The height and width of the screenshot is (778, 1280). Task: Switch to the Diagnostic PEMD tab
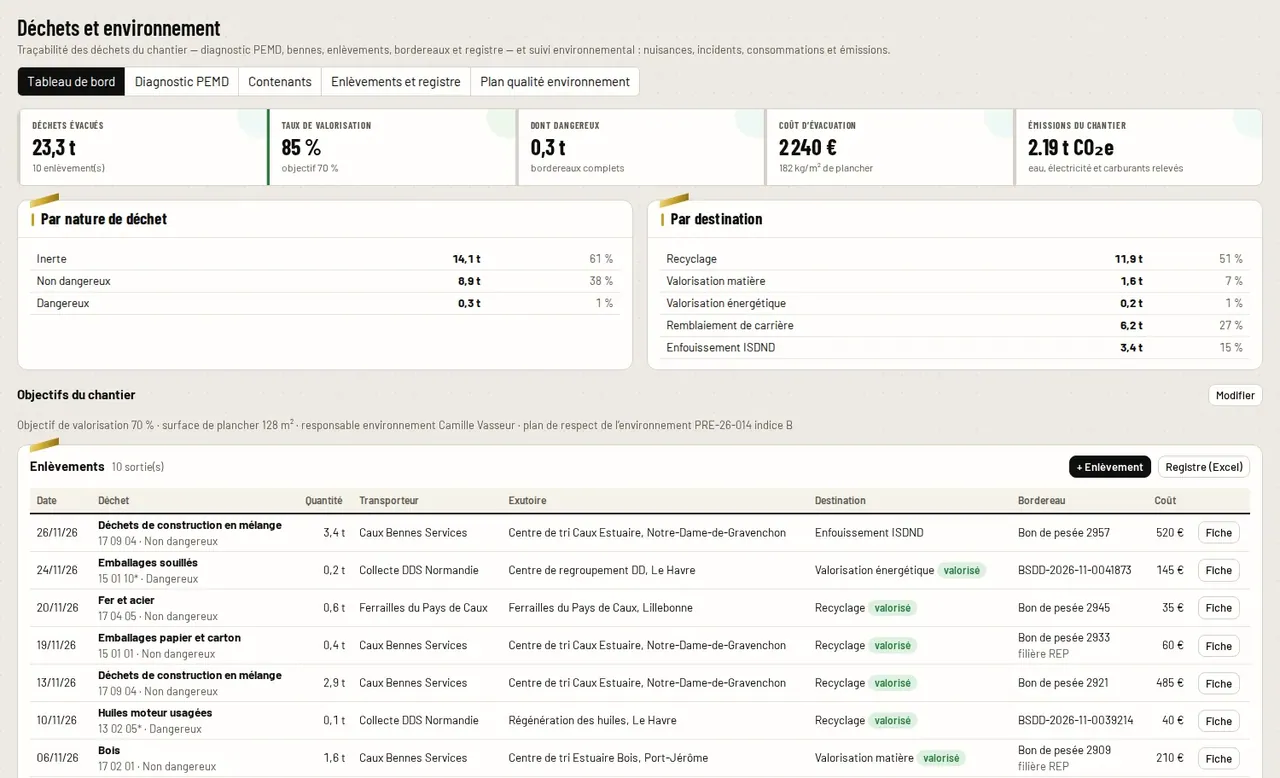click(x=182, y=82)
